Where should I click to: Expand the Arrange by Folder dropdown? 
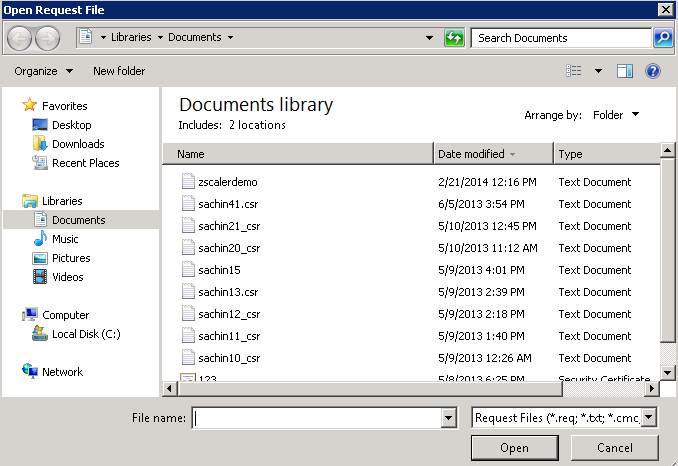[615, 115]
